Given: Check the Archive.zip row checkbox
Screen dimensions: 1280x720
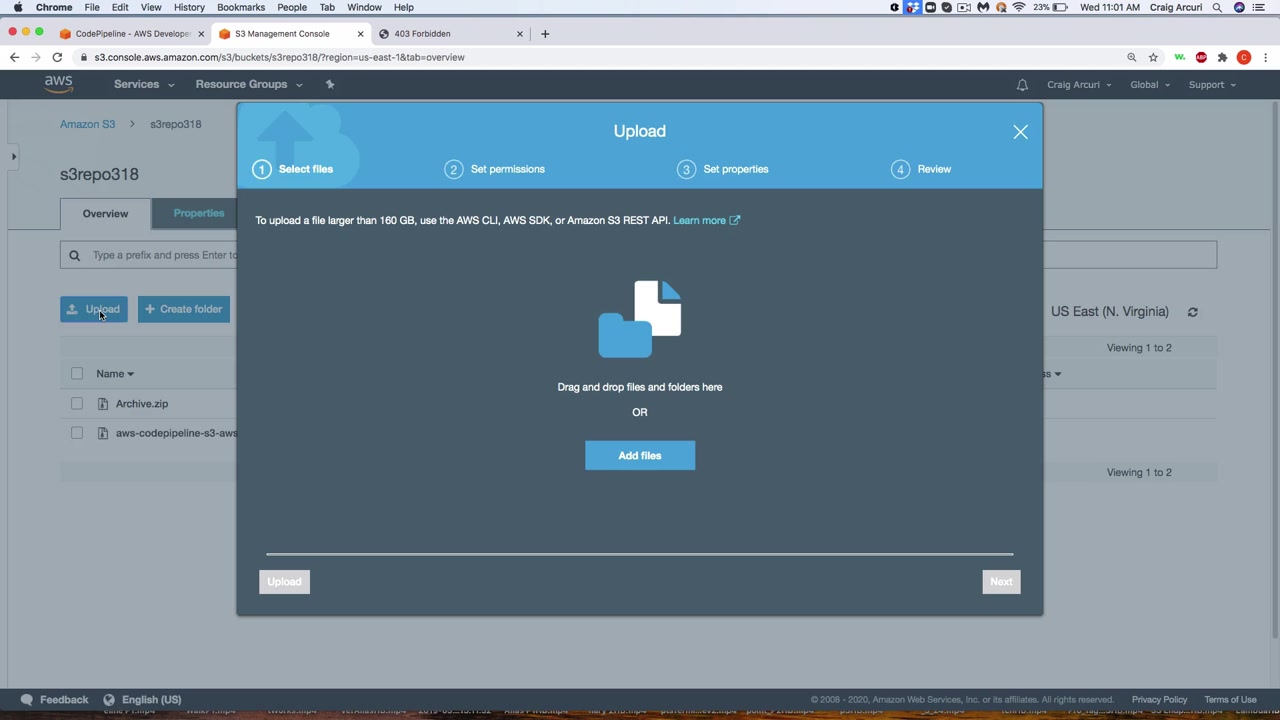Looking at the screenshot, I should pos(77,404).
